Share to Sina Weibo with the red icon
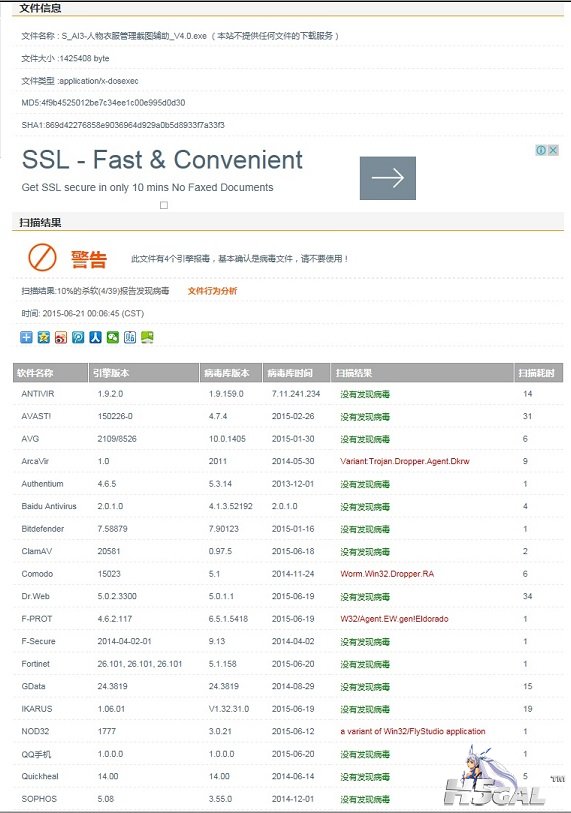 61,338
